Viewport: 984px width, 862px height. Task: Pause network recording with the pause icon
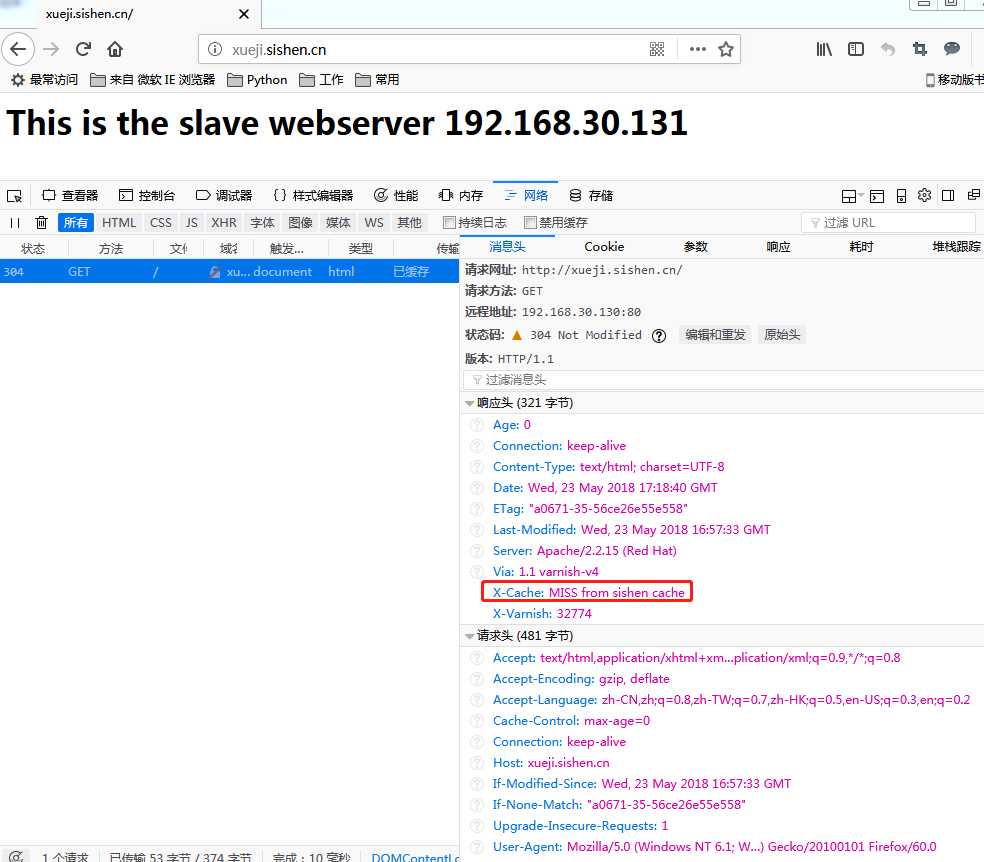click(15, 223)
